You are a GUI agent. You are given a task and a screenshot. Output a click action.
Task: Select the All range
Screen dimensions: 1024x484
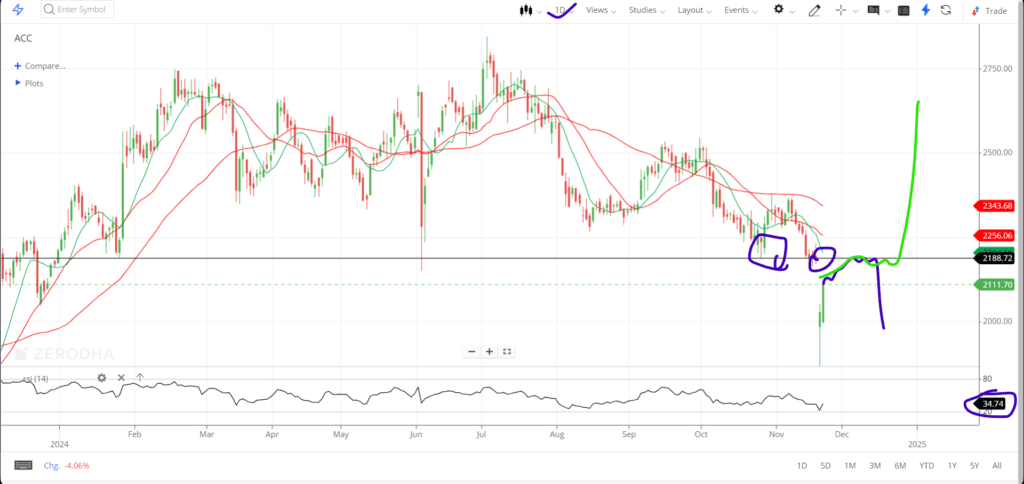[x=997, y=466]
